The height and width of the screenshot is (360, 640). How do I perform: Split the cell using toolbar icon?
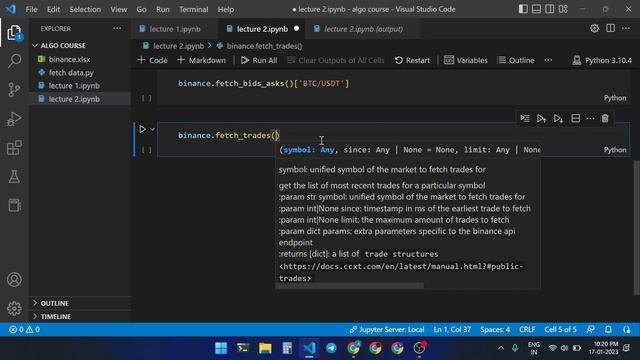click(576, 118)
